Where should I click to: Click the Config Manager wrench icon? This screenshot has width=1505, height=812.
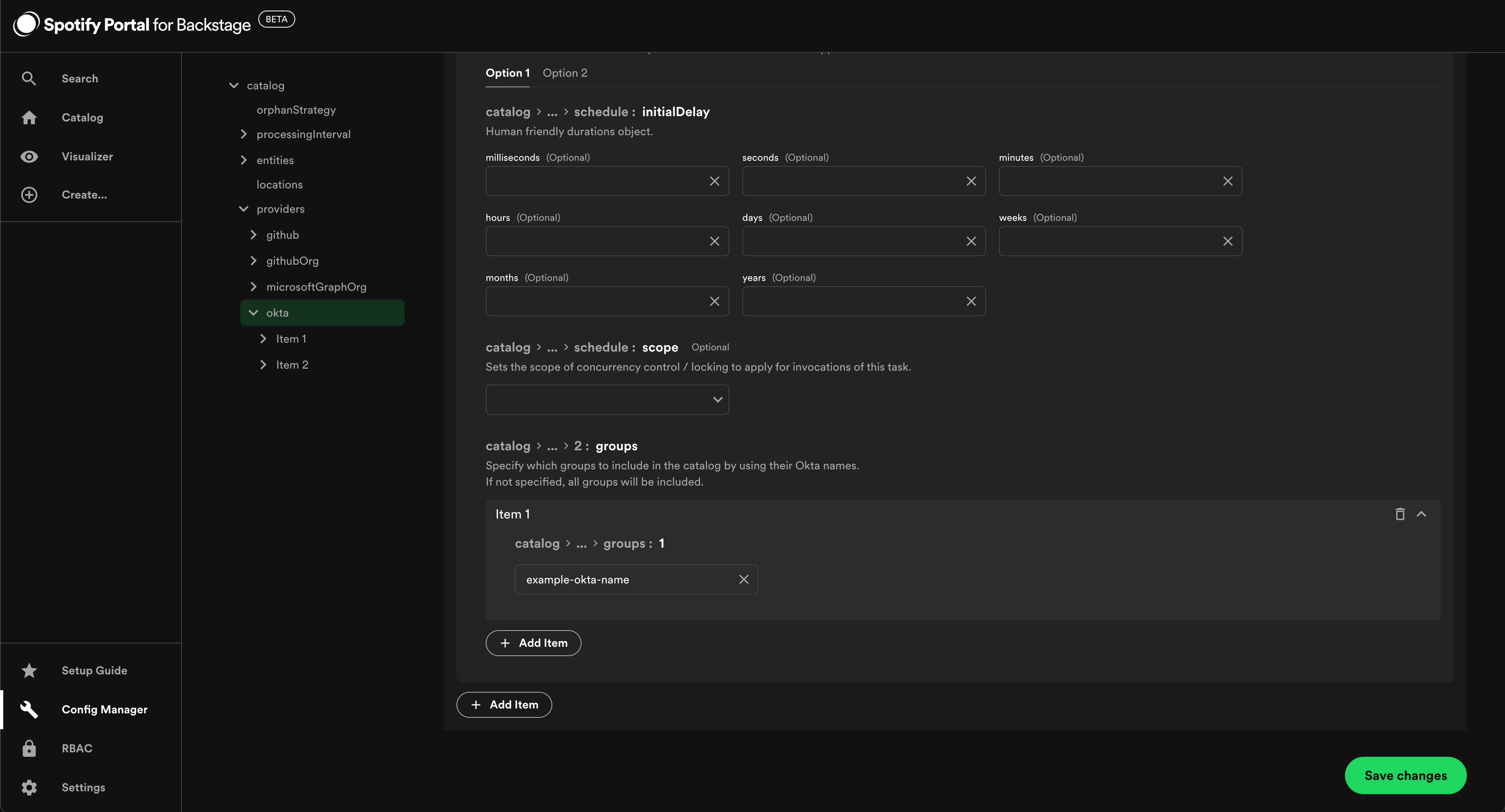coord(28,709)
